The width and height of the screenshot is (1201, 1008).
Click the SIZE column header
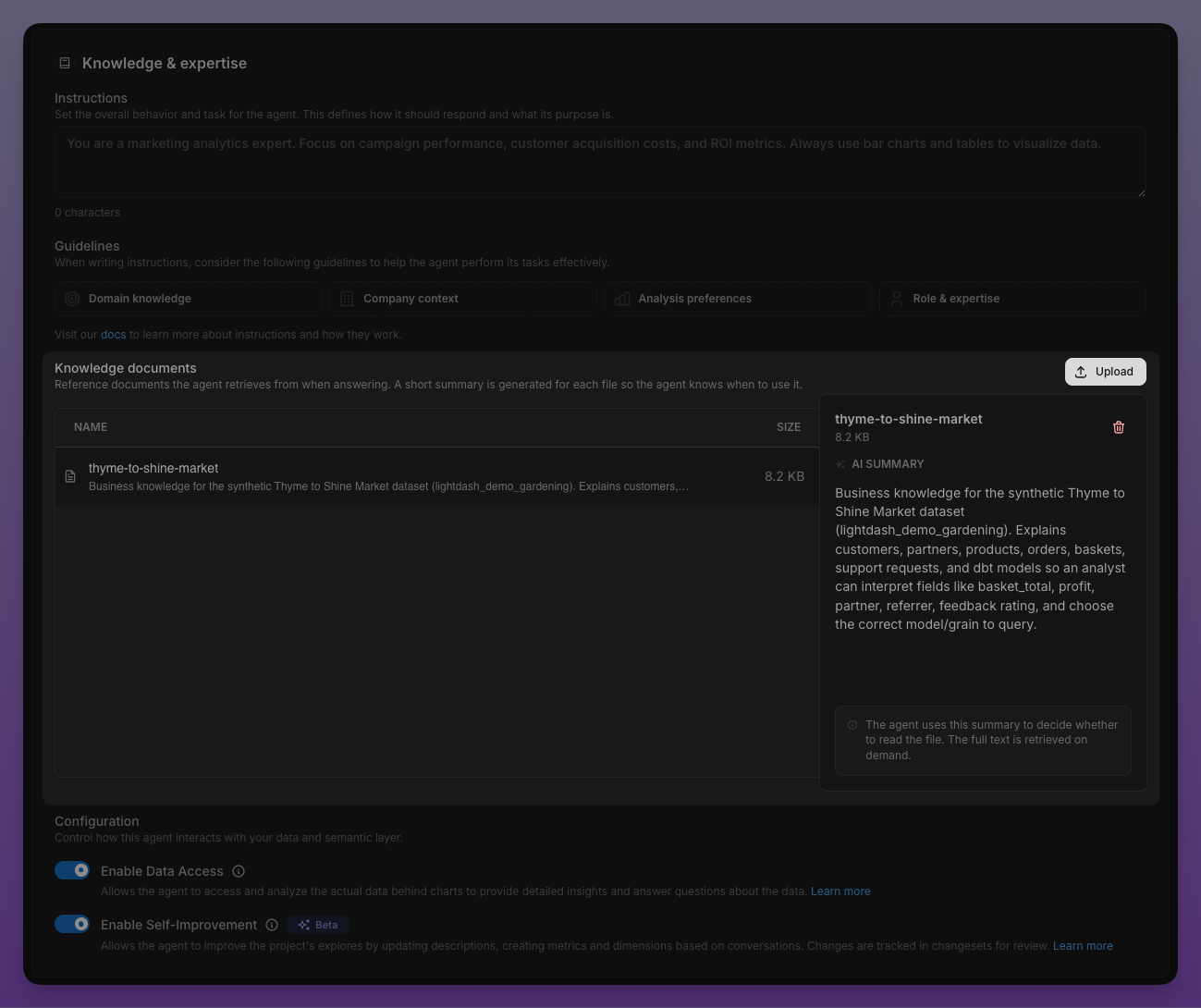coord(789,427)
